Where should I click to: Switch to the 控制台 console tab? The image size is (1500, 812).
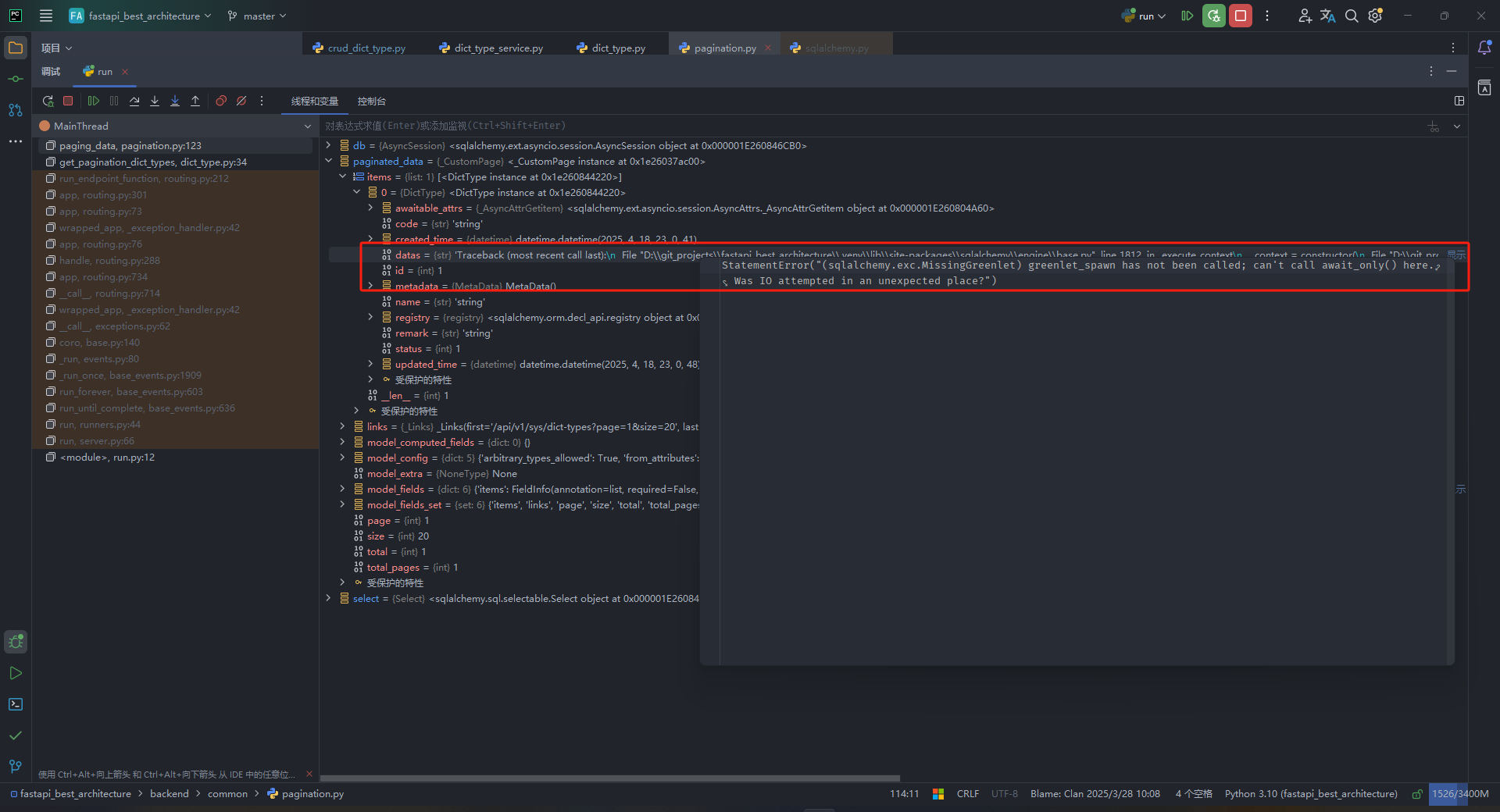(x=371, y=101)
